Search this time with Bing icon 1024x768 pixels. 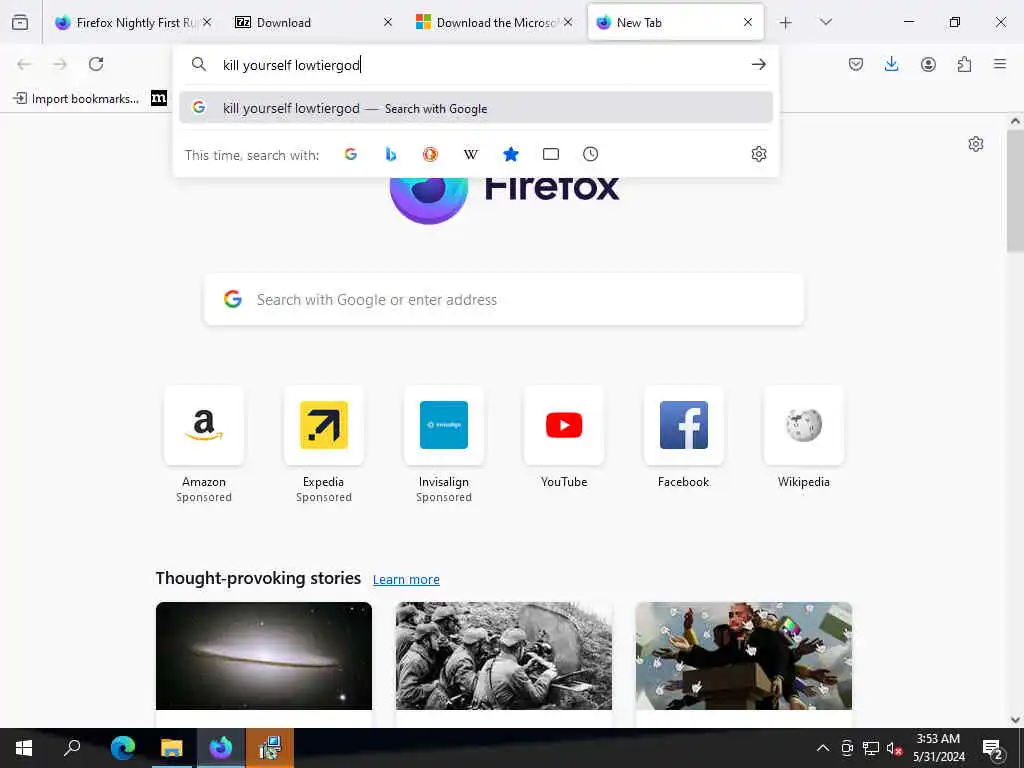(x=391, y=154)
